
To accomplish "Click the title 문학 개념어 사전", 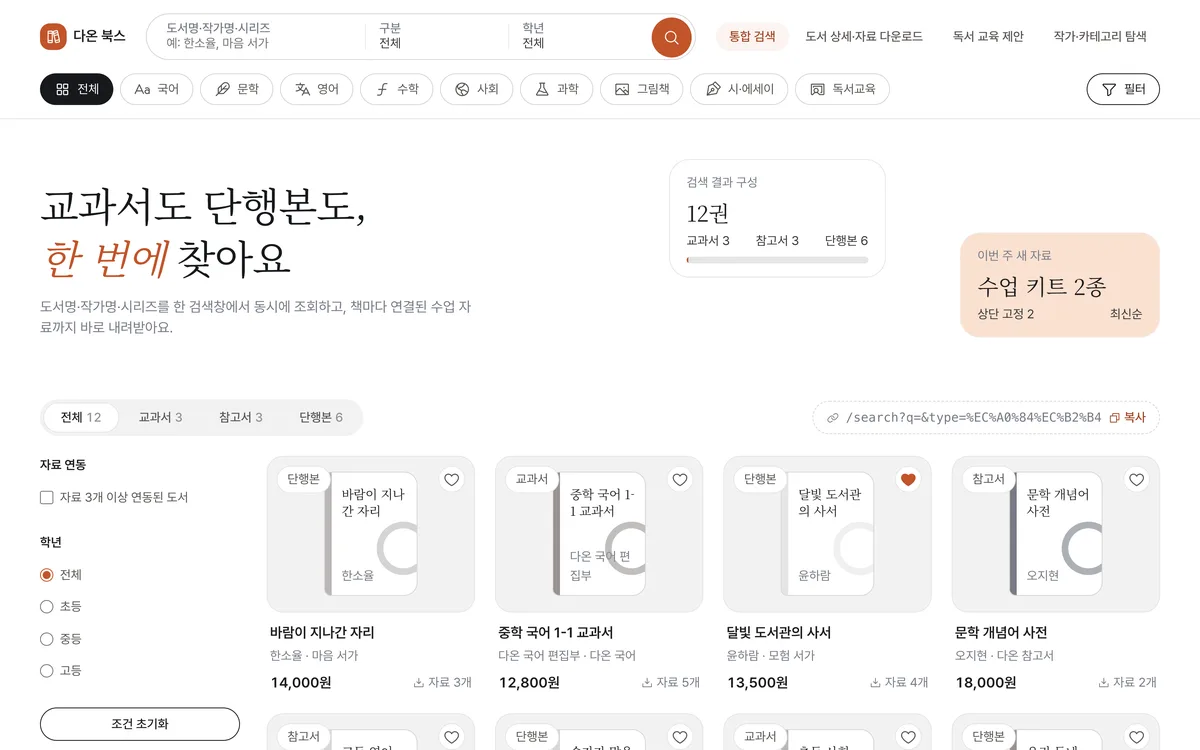I will pyautogui.click(x=1001, y=633).
